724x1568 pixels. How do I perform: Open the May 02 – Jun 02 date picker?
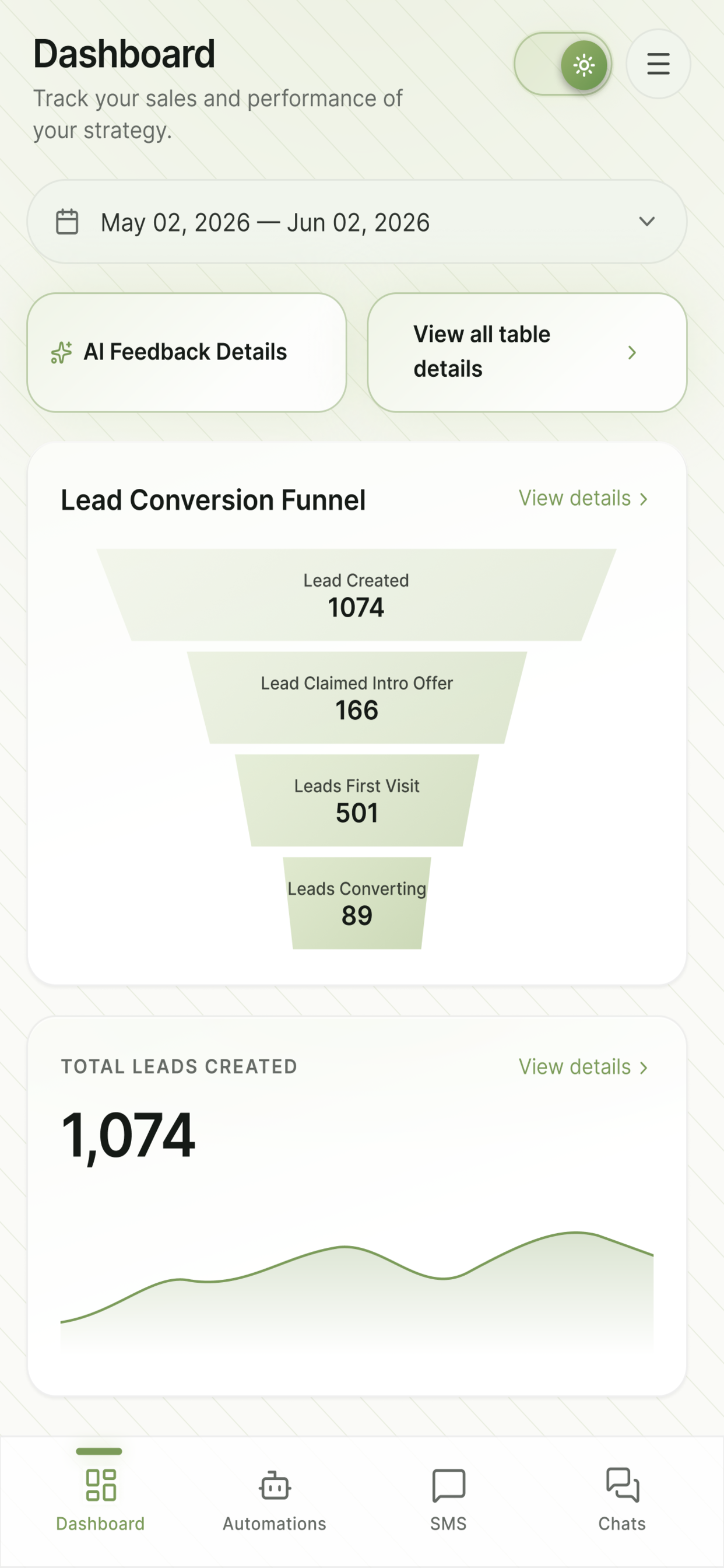pos(357,222)
